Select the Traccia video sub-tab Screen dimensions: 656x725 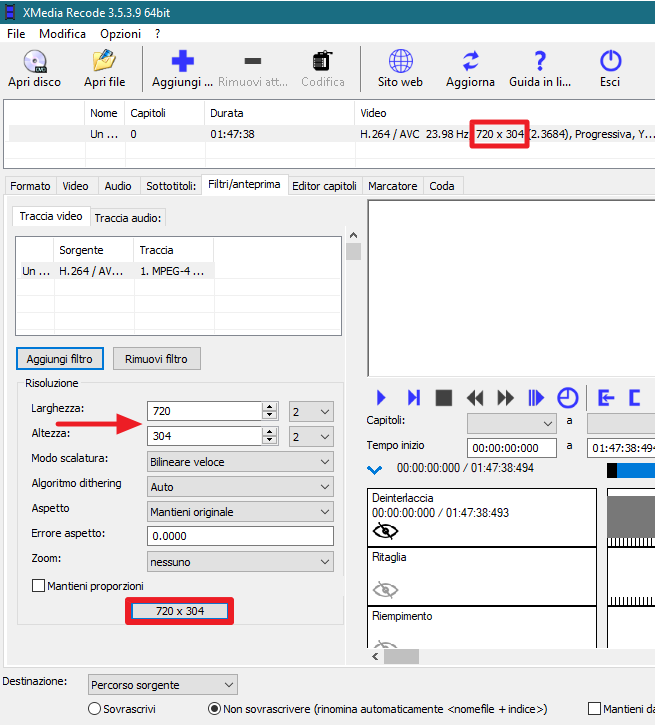(51, 216)
